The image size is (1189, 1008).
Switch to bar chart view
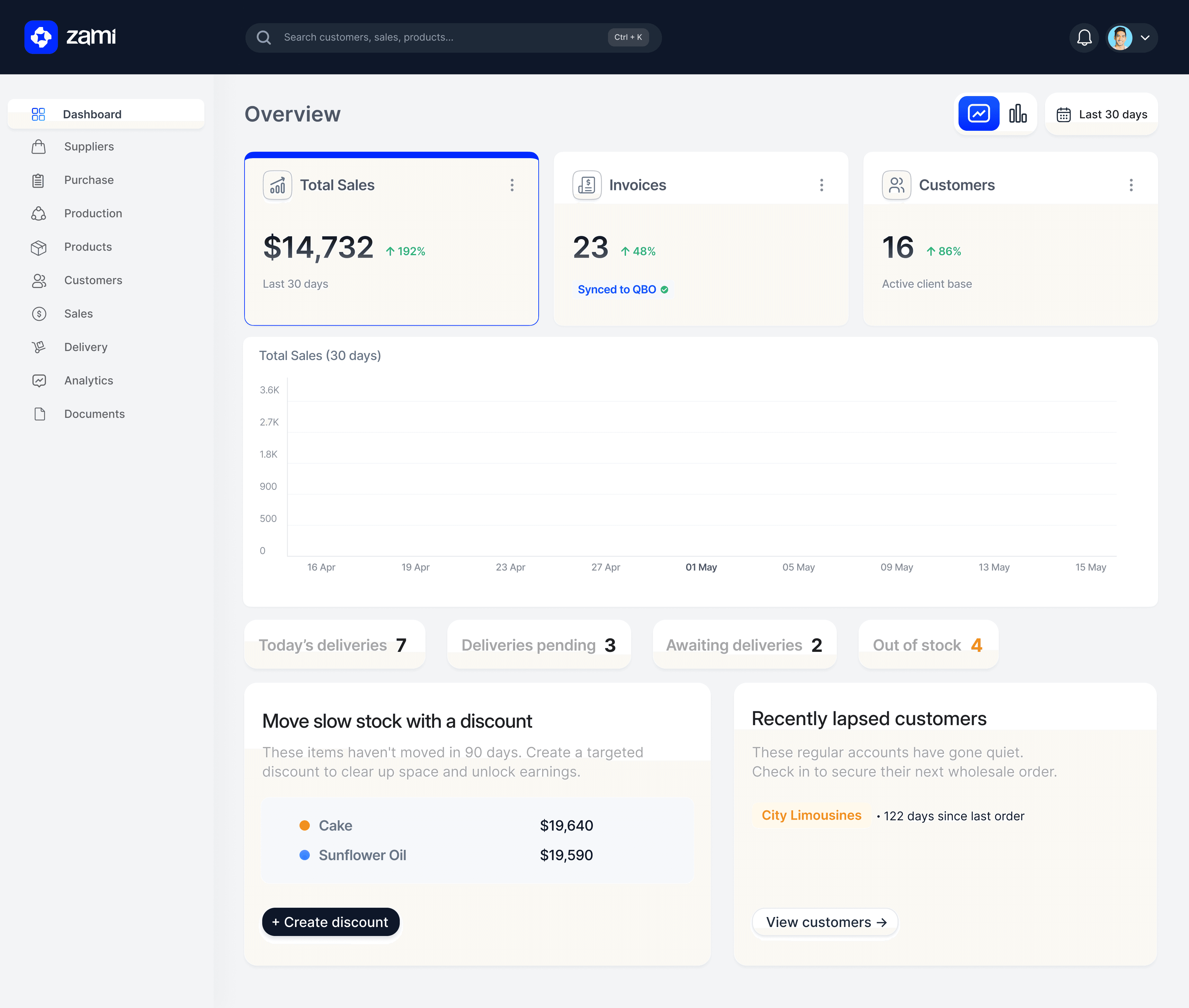[1018, 114]
